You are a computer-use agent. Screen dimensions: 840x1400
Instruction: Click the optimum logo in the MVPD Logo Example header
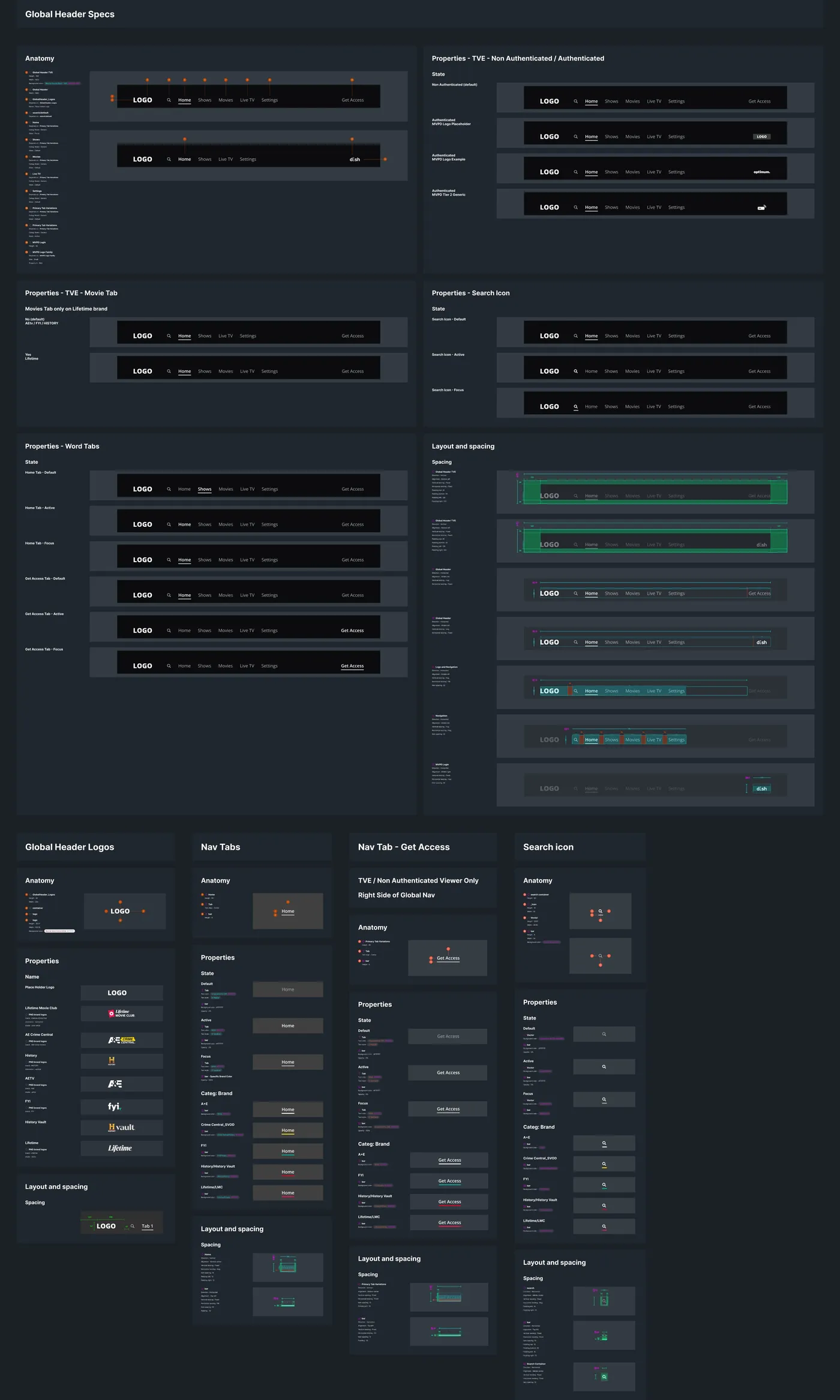coord(761,172)
